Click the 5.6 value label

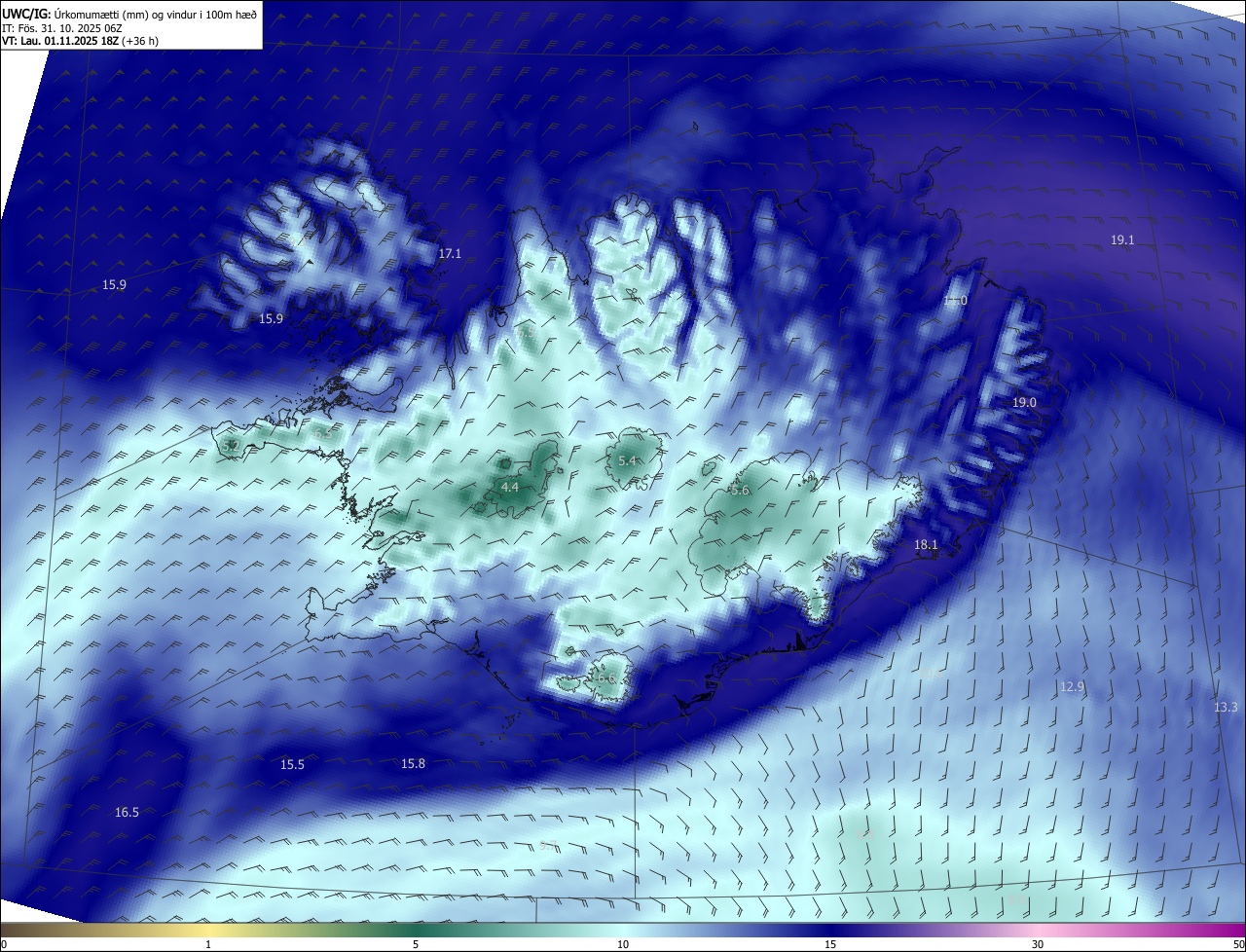tap(740, 491)
